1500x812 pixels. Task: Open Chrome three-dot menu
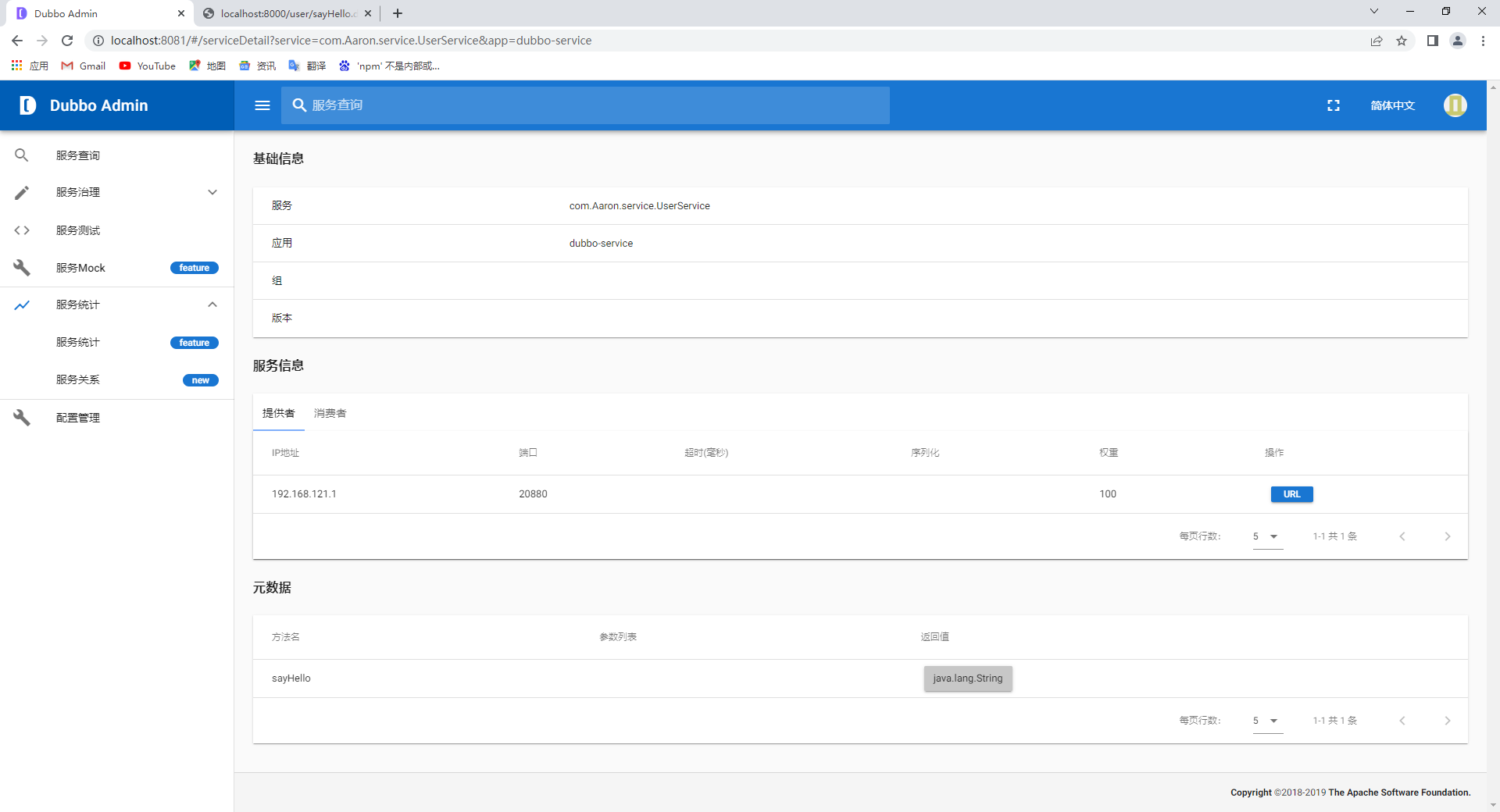[x=1483, y=41]
